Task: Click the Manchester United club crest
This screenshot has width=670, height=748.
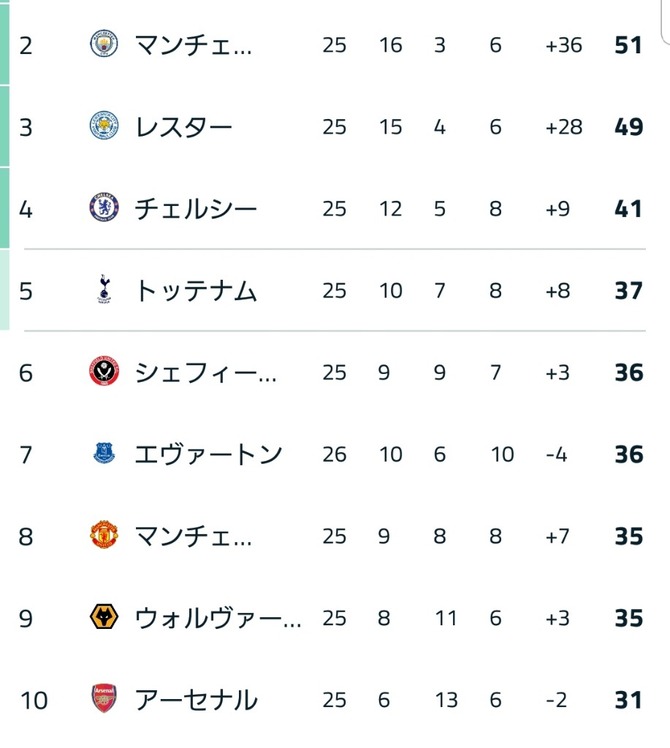Action: [x=104, y=535]
